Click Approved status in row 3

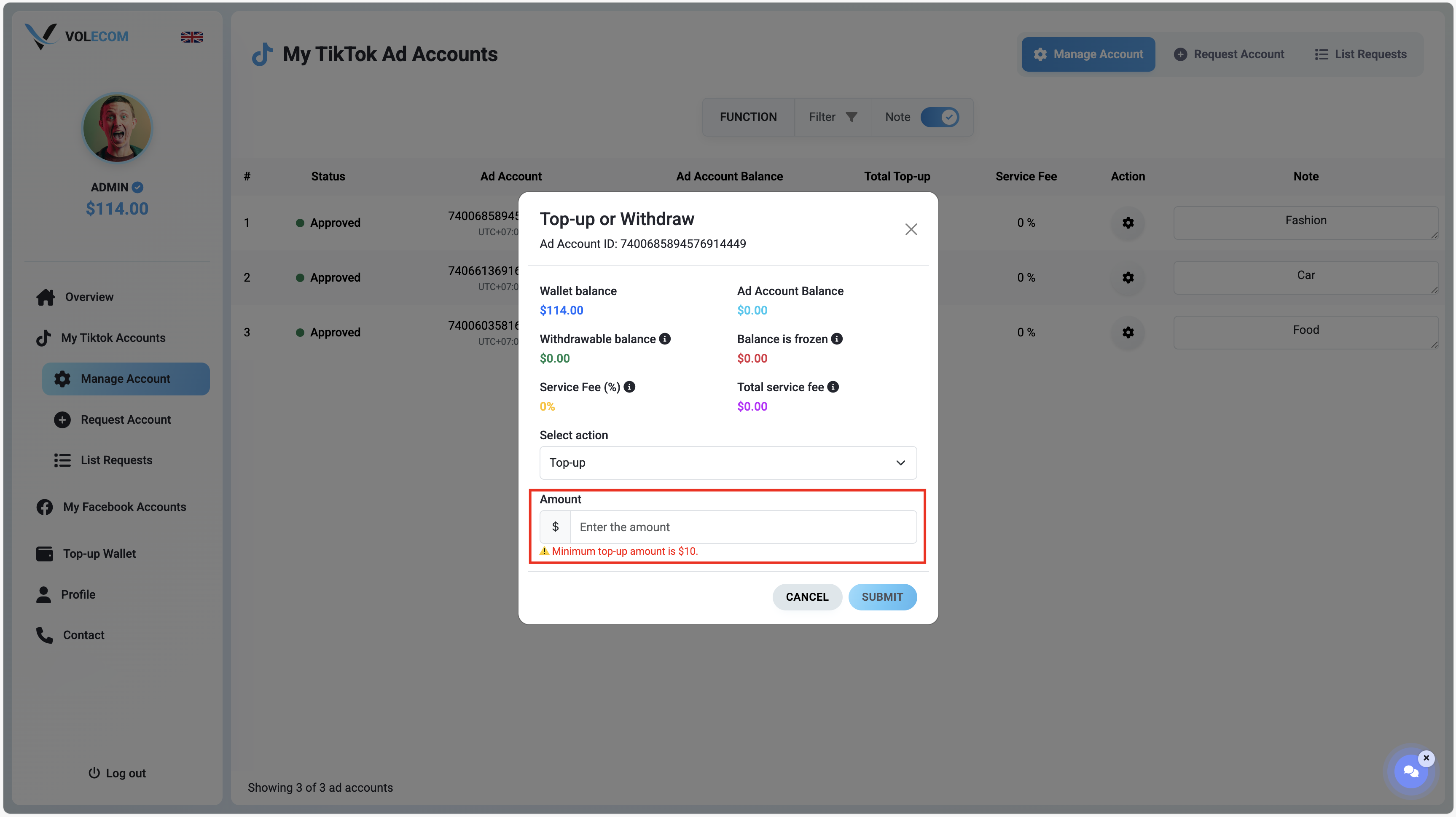click(x=328, y=333)
